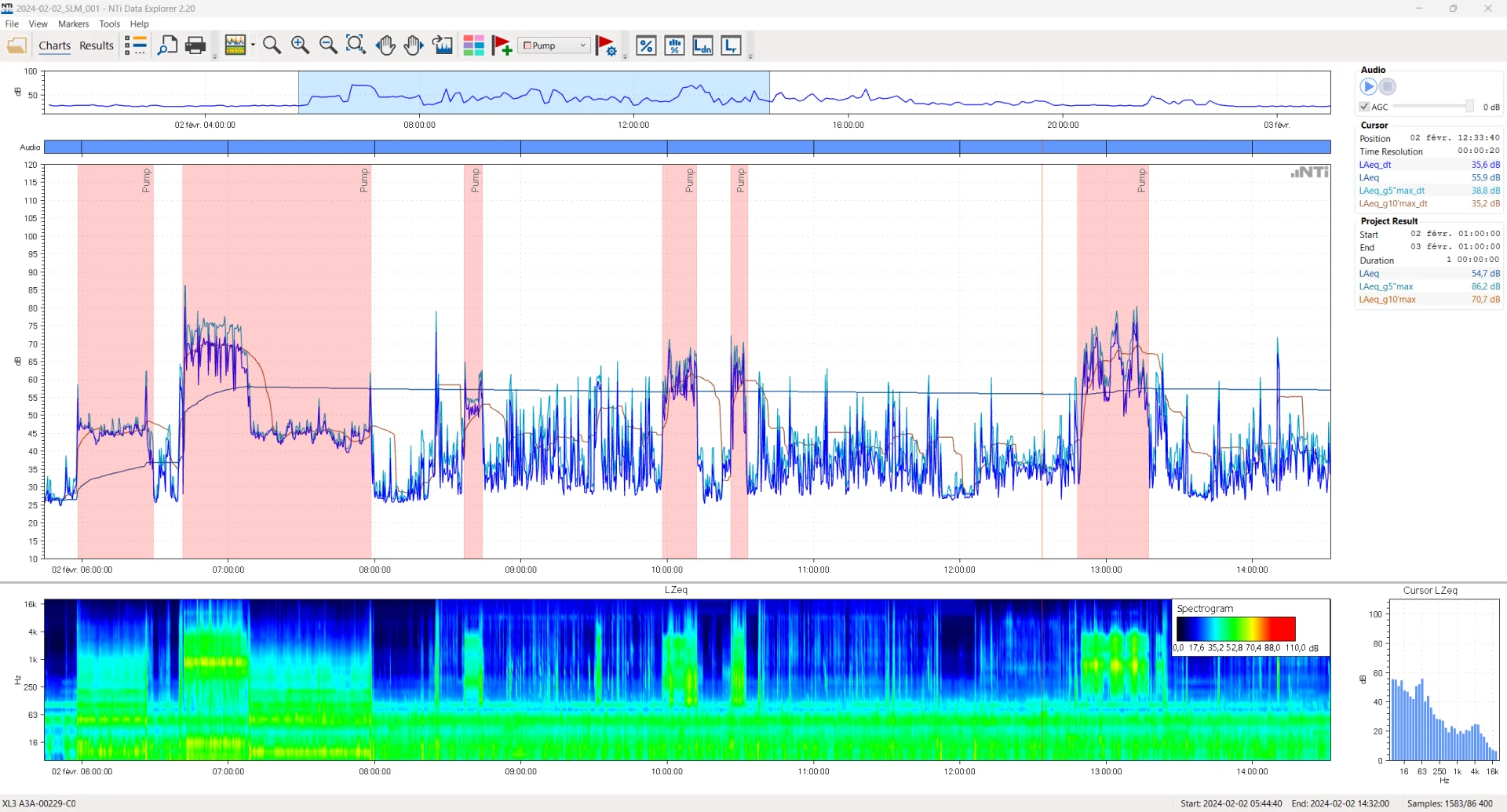Adjust the audio gain slider
Image resolution: width=1507 pixels, height=812 pixels.
(x=1469, y=106)
